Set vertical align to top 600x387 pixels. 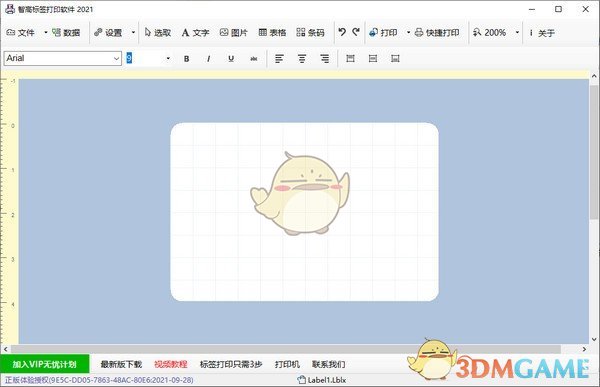coord(350,59)
